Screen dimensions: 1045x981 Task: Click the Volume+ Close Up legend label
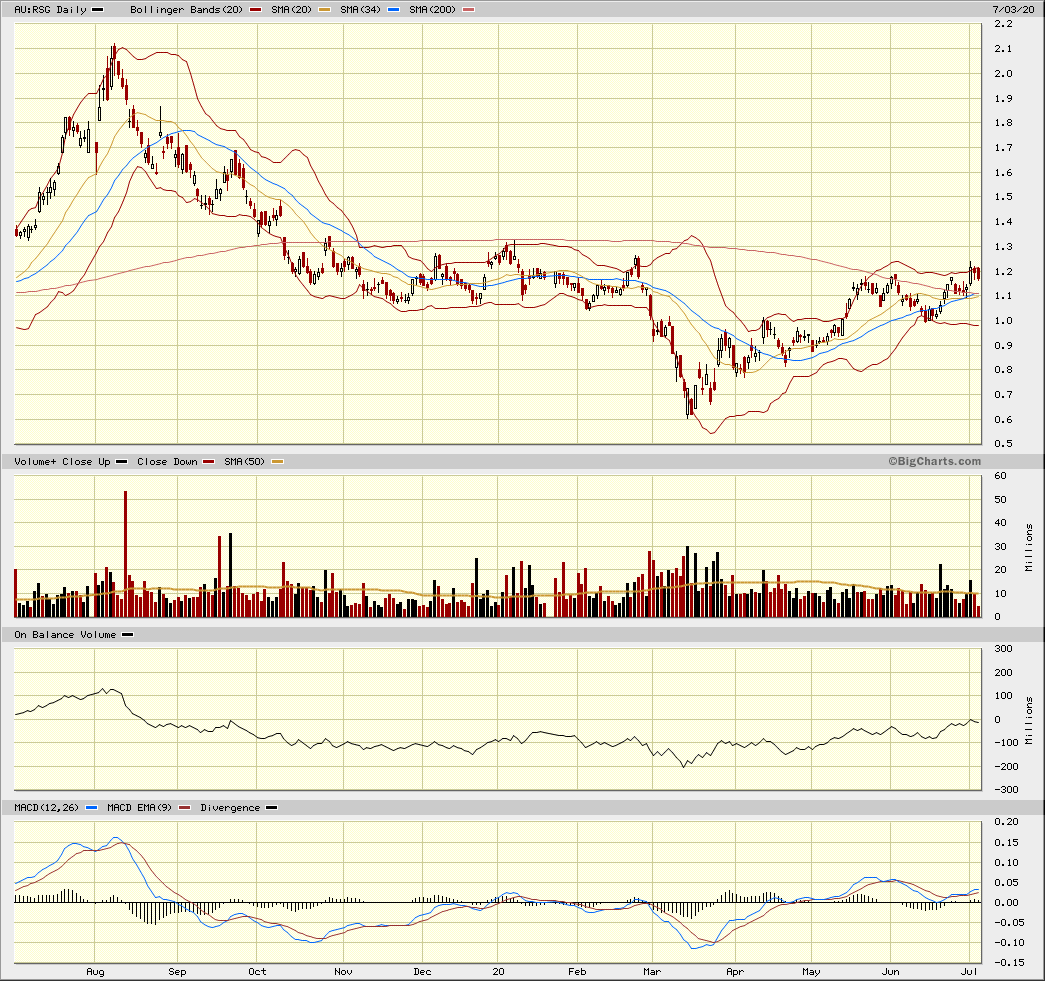pos(62,461)
